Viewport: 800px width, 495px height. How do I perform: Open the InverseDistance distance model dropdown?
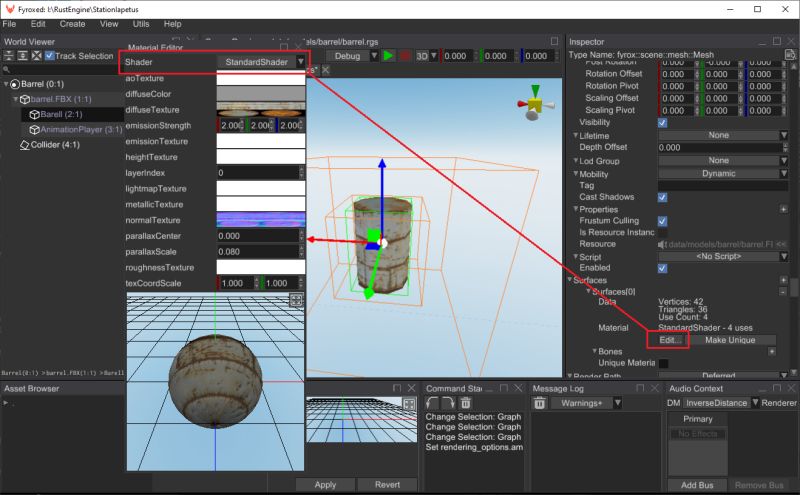721,403
